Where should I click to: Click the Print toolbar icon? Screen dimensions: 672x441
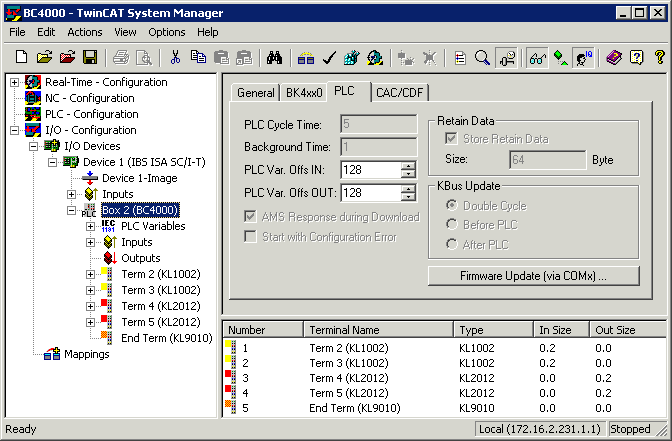121,57
